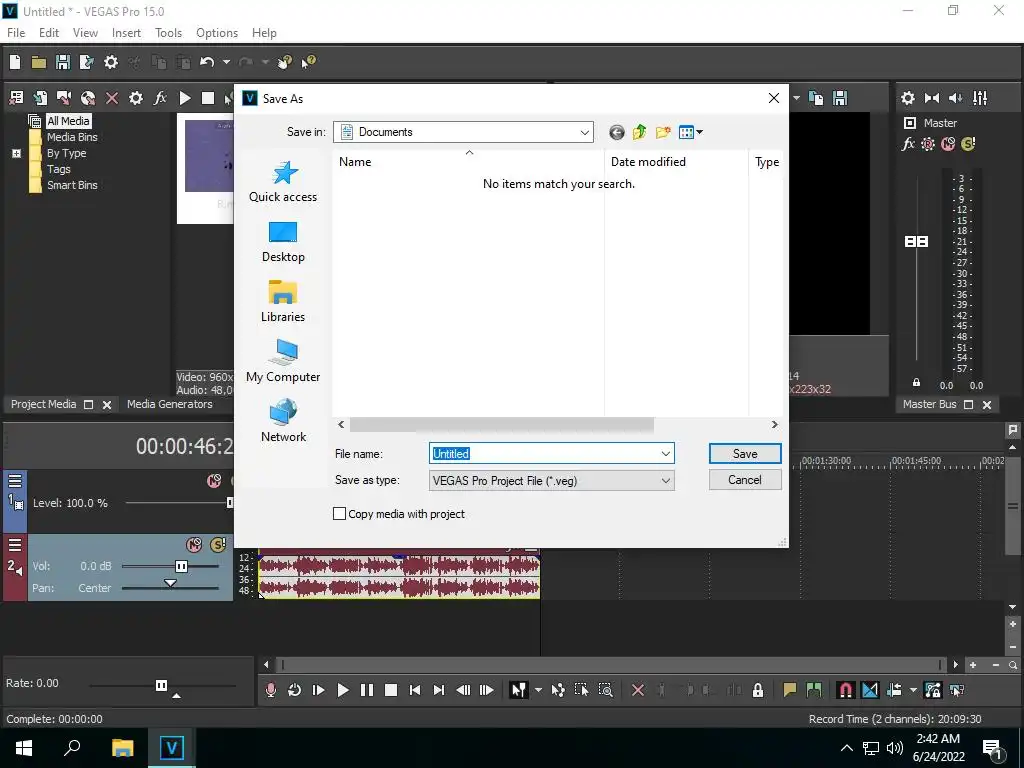Click the New project icon in the main toolbar

click(15, 62)
